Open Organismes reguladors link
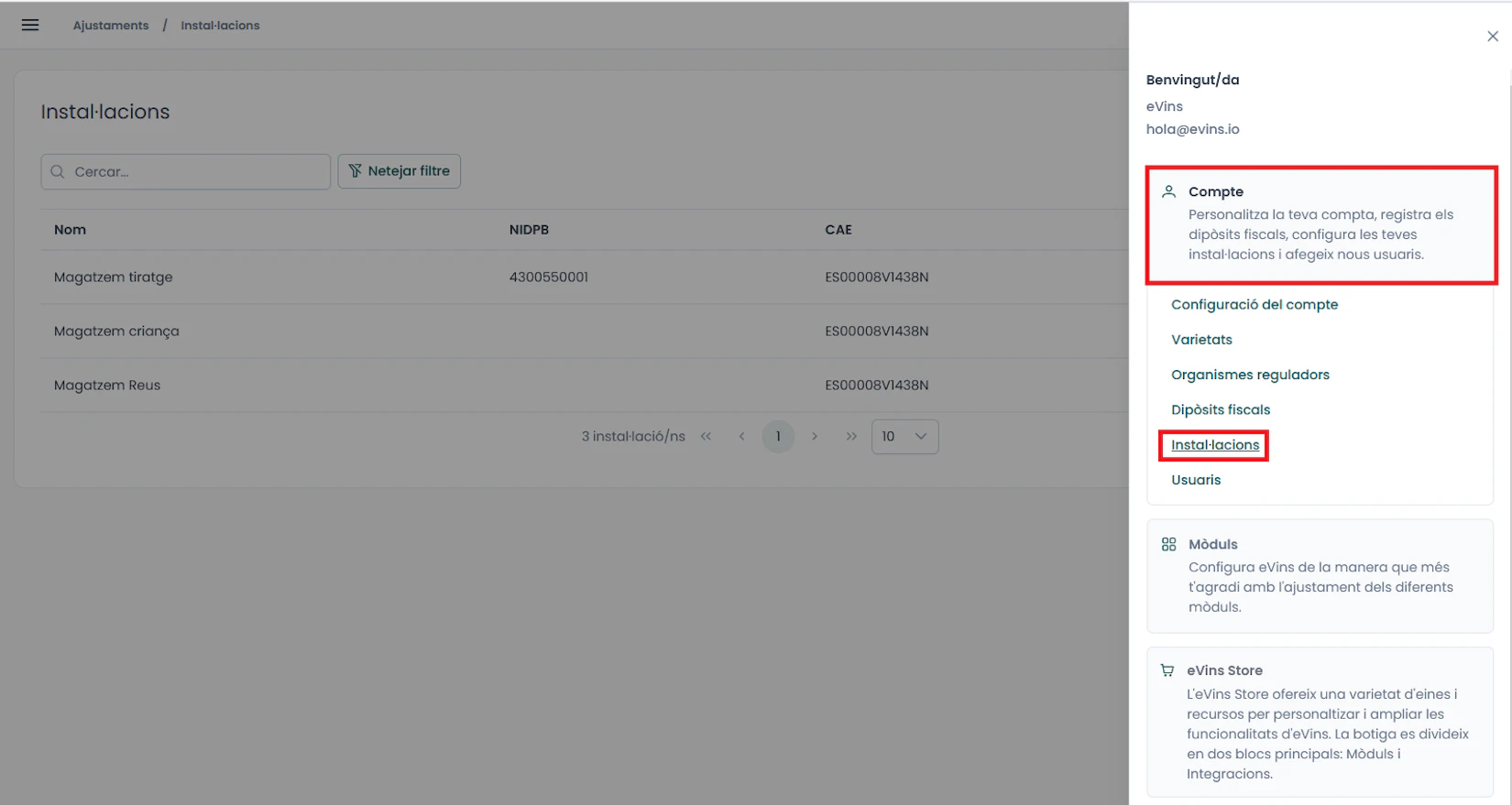This screenshot has height=805, width=1512. [x=1249, y=375]
